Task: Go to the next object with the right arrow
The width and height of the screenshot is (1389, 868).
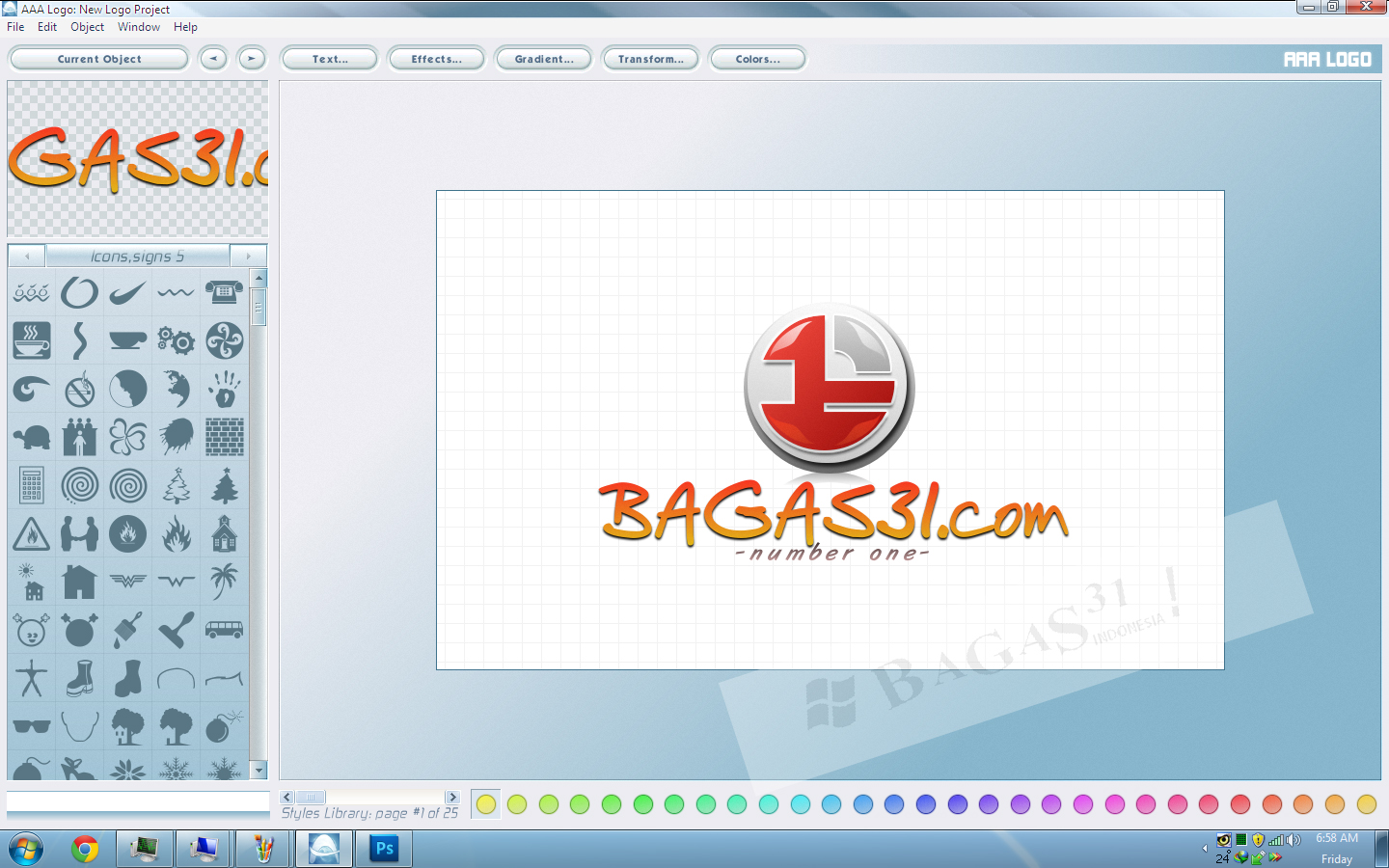Action: (252, 59)
